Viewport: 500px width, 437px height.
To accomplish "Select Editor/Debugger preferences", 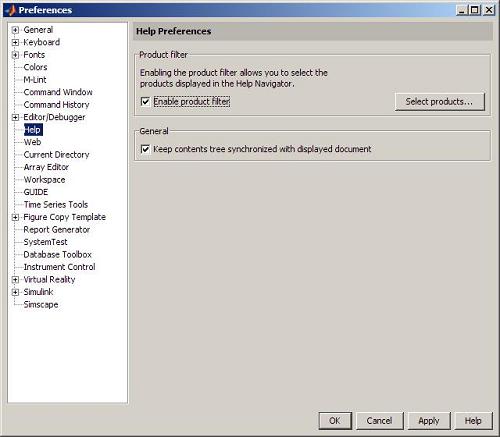I will (54, 117).
